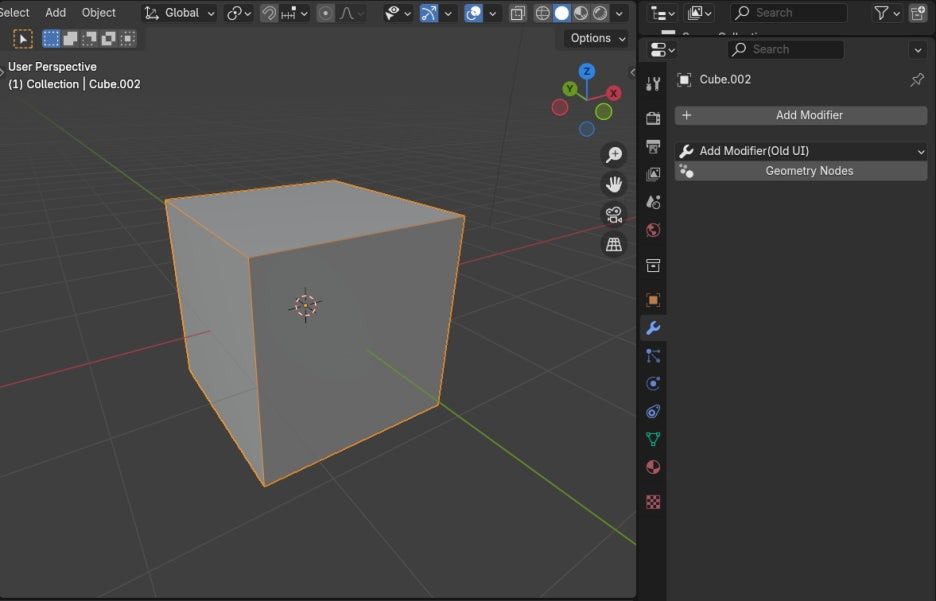The height and width of the screenshot is (601, 936).
Task: Switch to wireframe viewport shading
Action: tap(542, 13)
